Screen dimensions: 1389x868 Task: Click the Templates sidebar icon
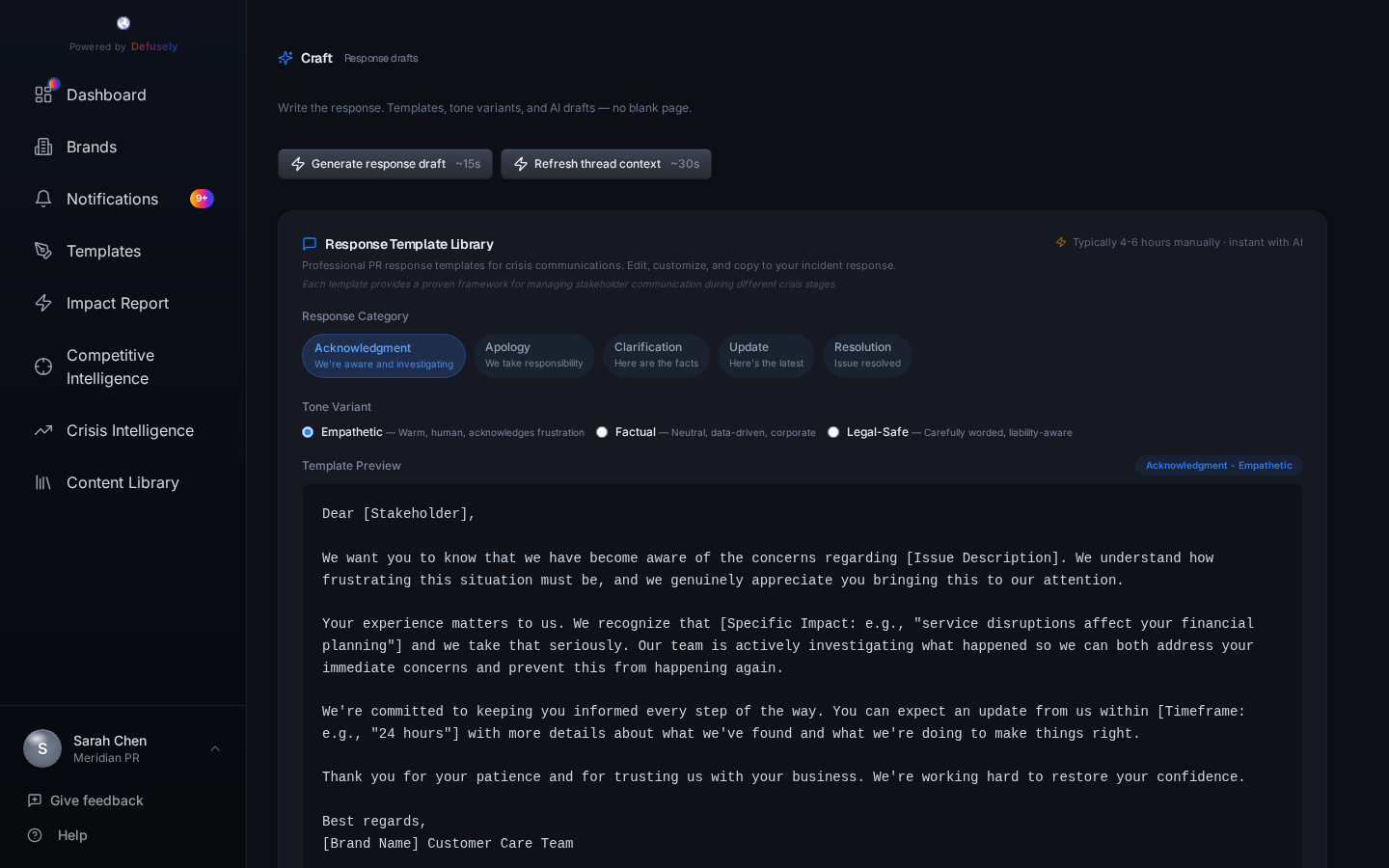tap(43, 251)
